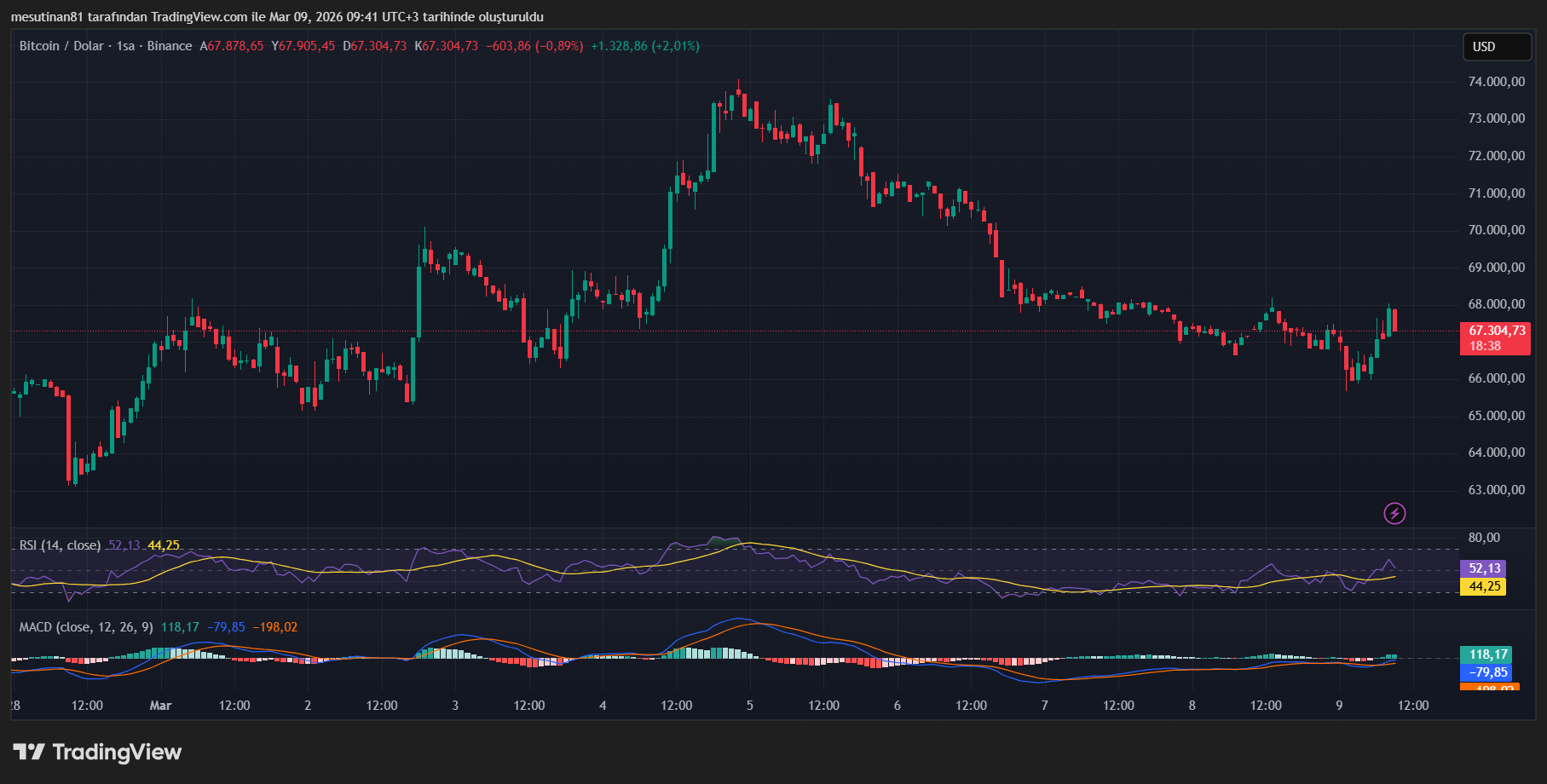Click the high value Y67.905,45
This screenshot has width=1547, height=784.
[x=303, y=46]
